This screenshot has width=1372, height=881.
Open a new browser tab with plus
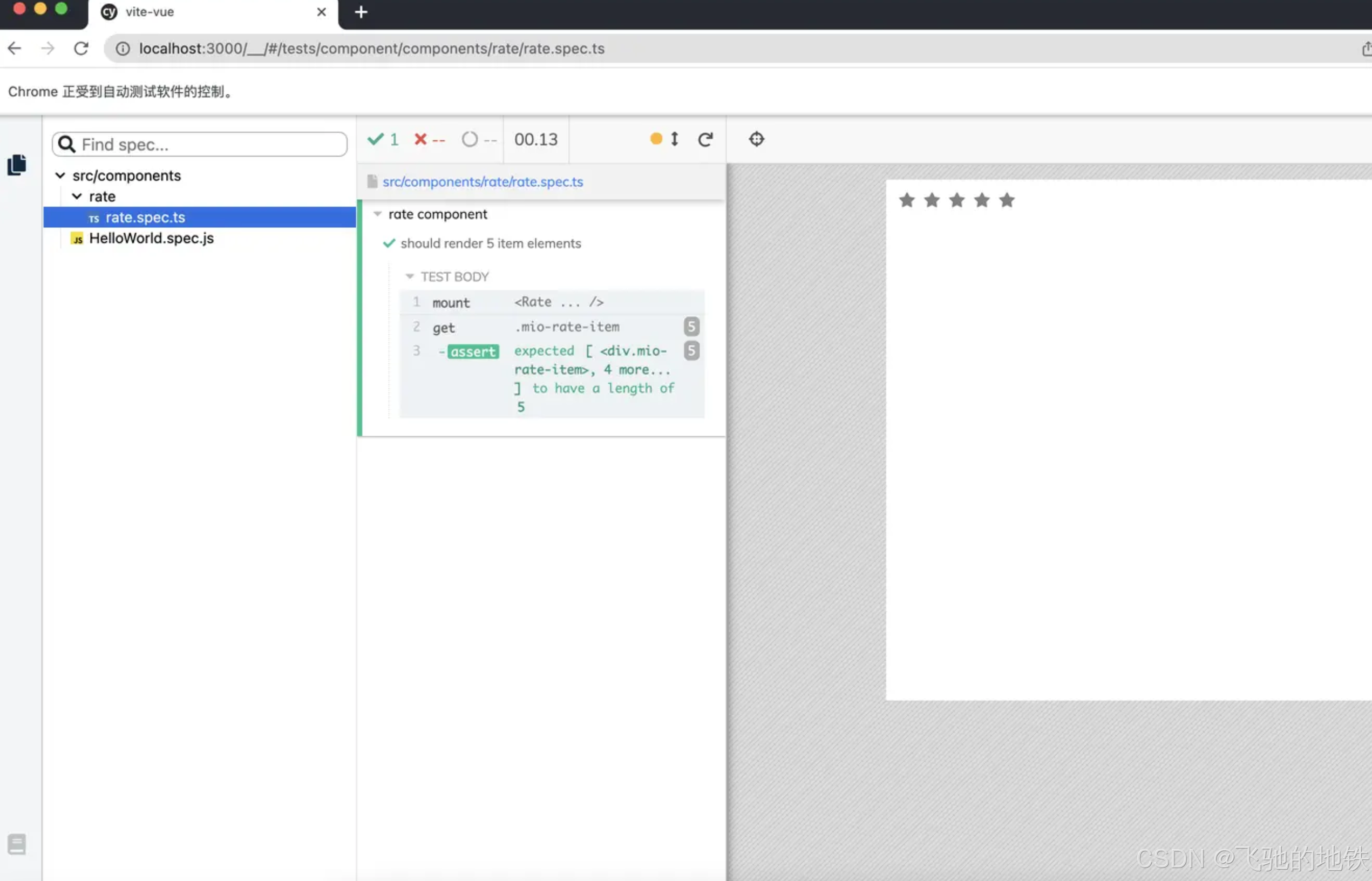coord(361,12)
